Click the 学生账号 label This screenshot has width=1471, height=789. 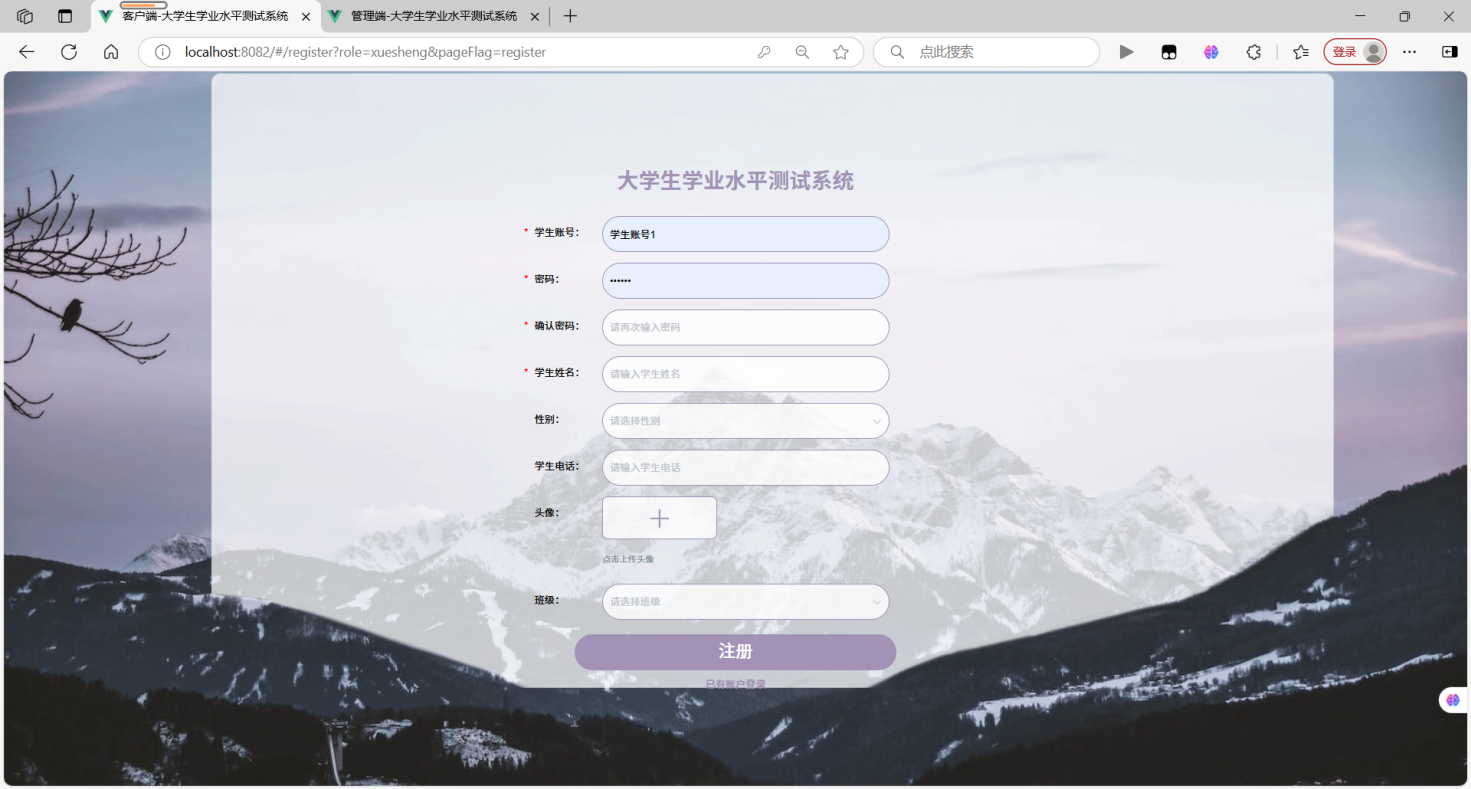click(556, 232)
